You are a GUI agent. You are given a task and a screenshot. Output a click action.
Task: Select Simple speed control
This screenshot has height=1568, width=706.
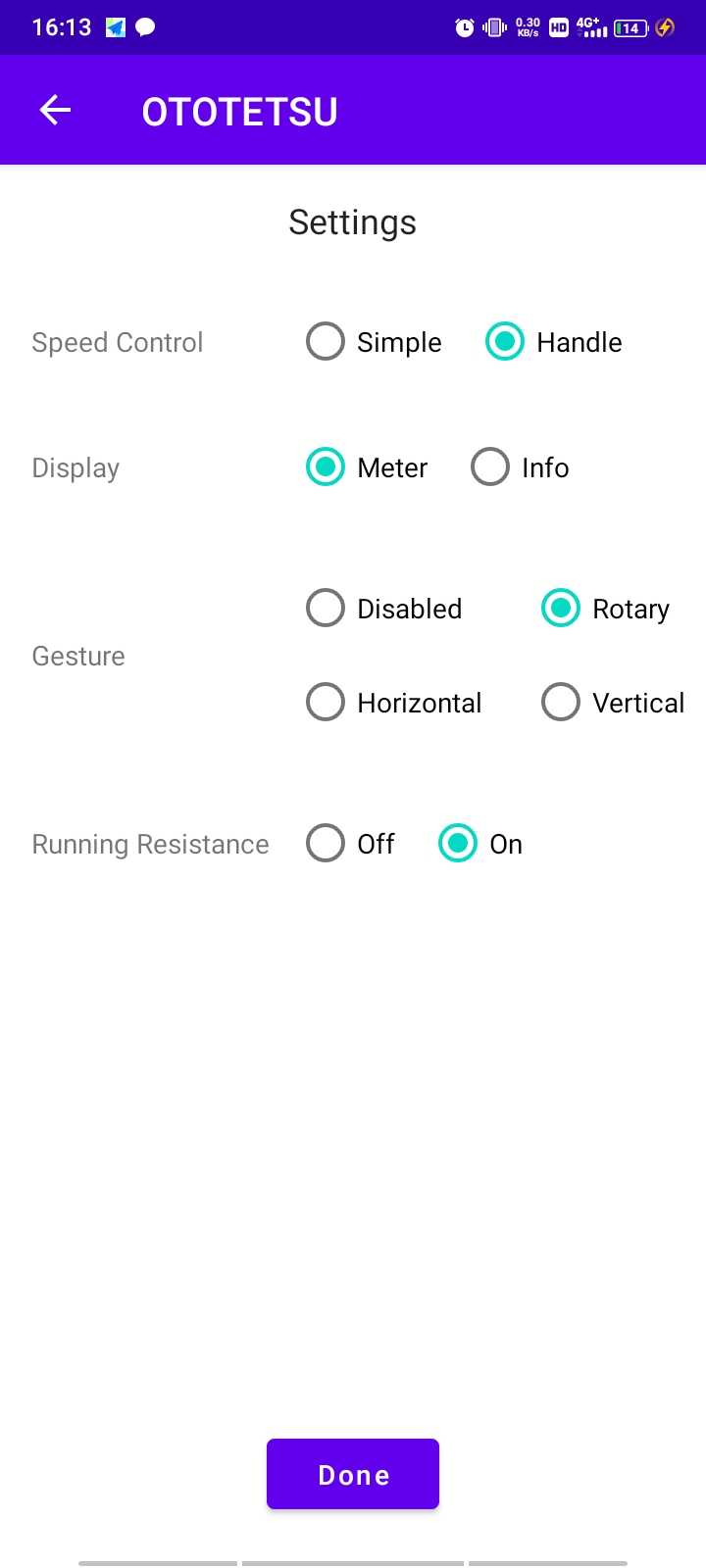tap(326, 342)
